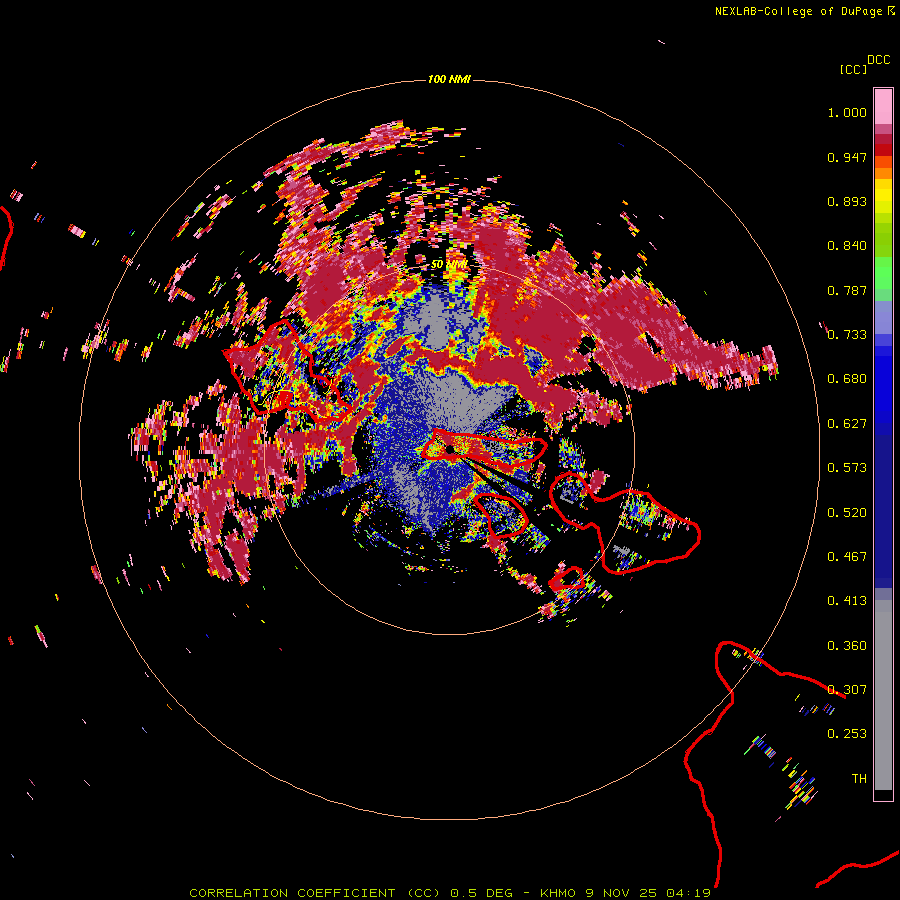Screen dimensions: 900x900
Task: Click the 0.893 scale value
Action: tap(847, 201)
